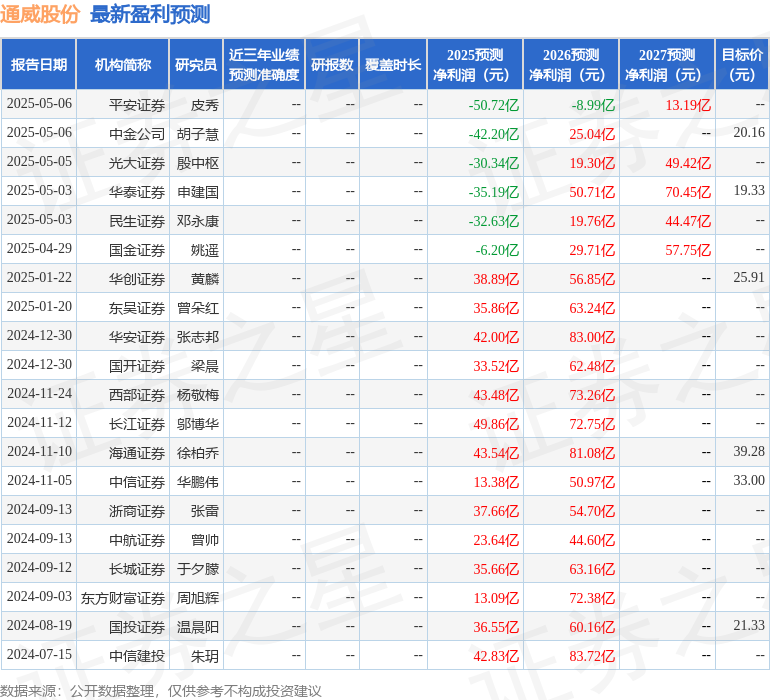Click analyst name 申建国

click(198, 191)
